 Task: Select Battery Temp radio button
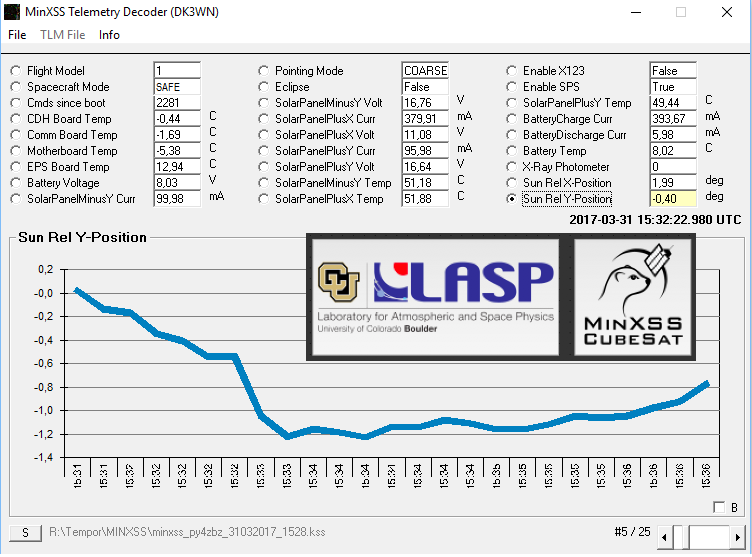tap(512, 151)
